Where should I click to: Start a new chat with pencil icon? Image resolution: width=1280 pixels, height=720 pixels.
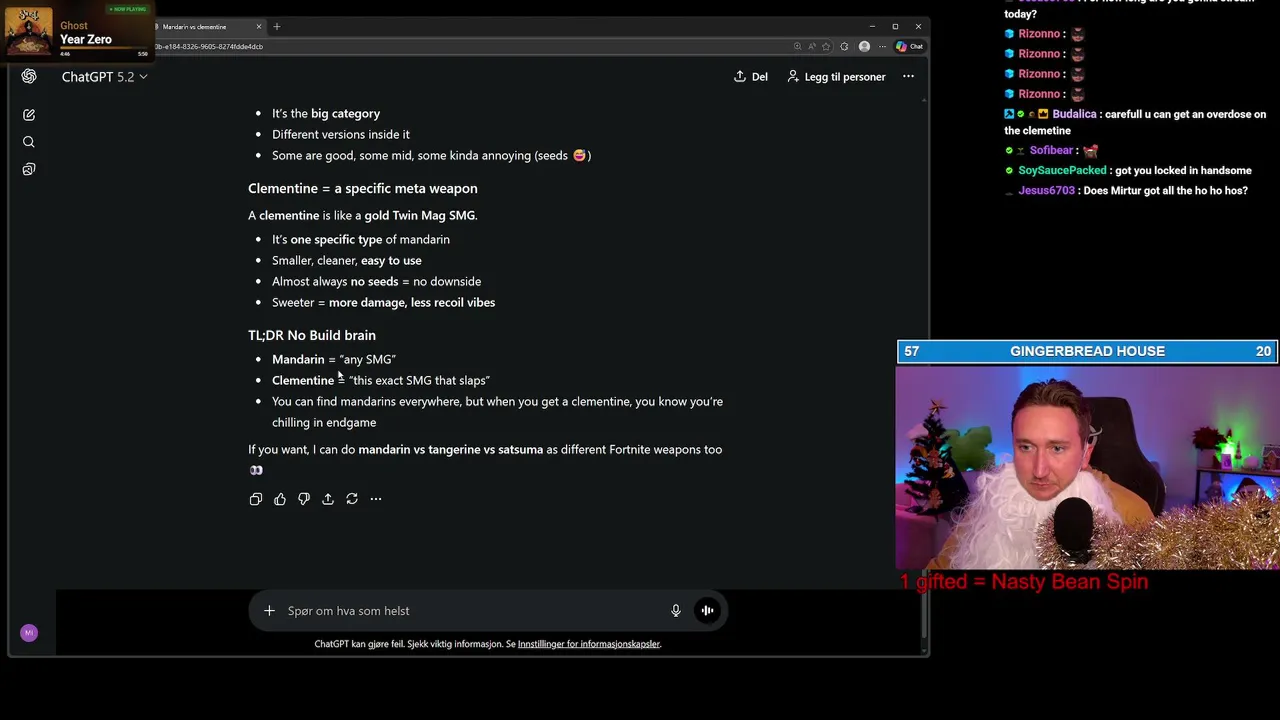(x=29, y=115)
